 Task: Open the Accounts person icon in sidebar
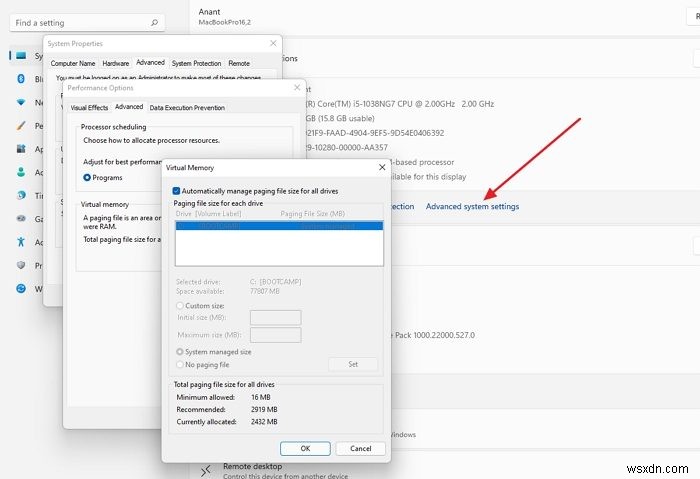pos(21,172)
